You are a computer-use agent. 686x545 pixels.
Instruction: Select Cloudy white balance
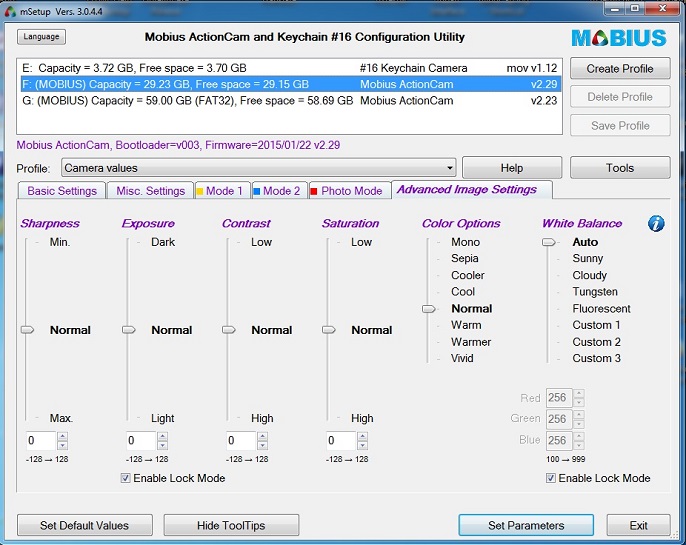coord(589,275)
